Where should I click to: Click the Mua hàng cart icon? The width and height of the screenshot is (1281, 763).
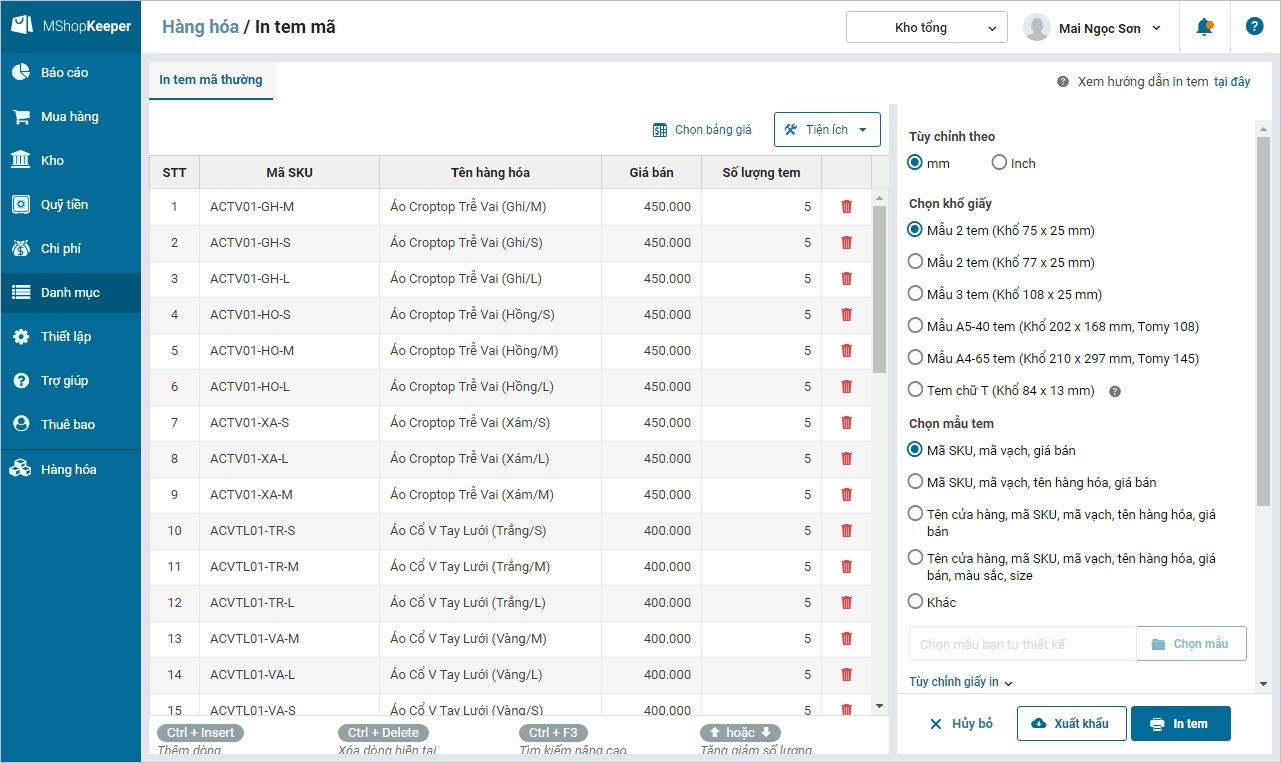pyautogui.click(x=21, y=116)
